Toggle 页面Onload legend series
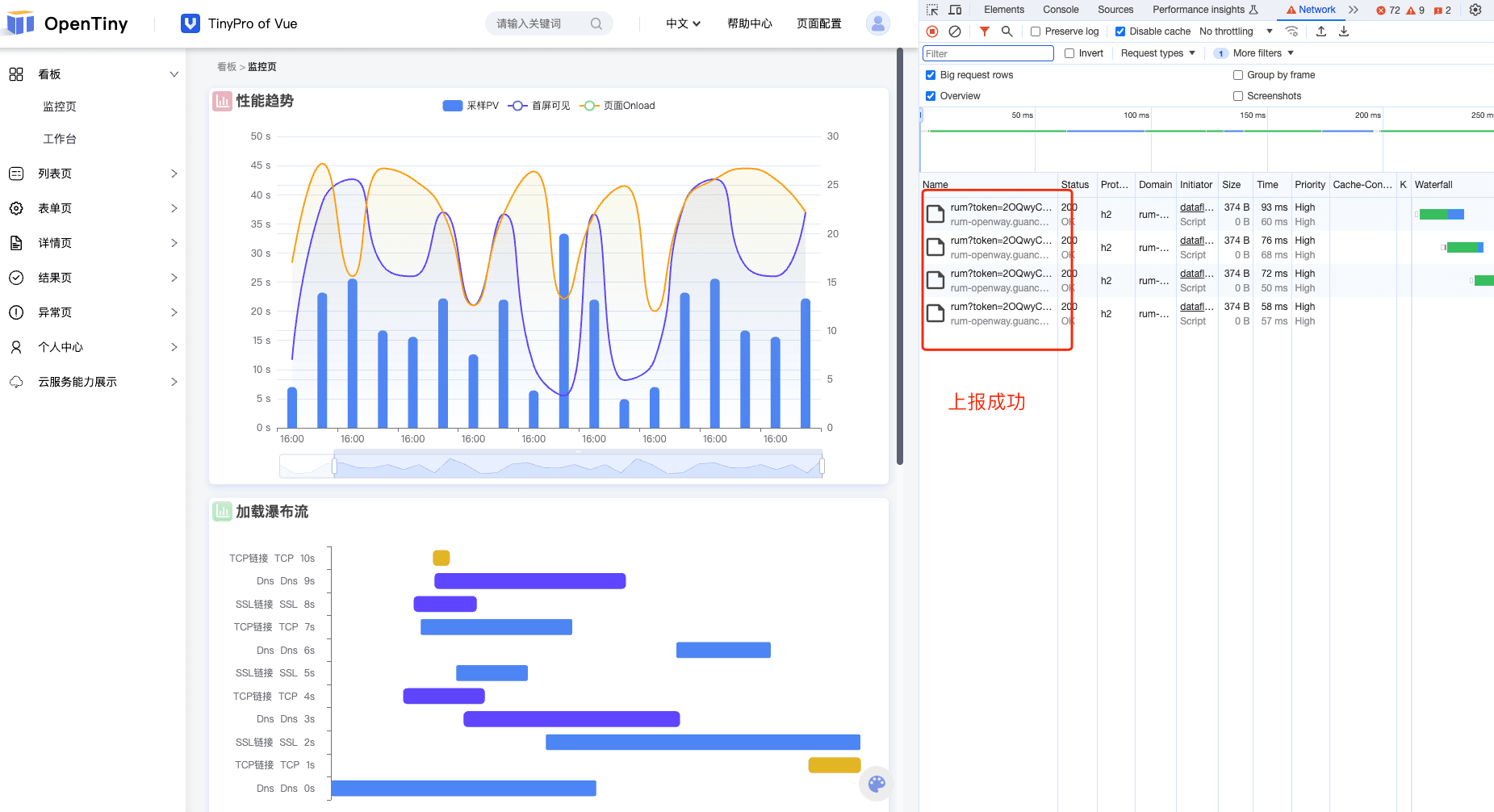 [x=617, y=106]
